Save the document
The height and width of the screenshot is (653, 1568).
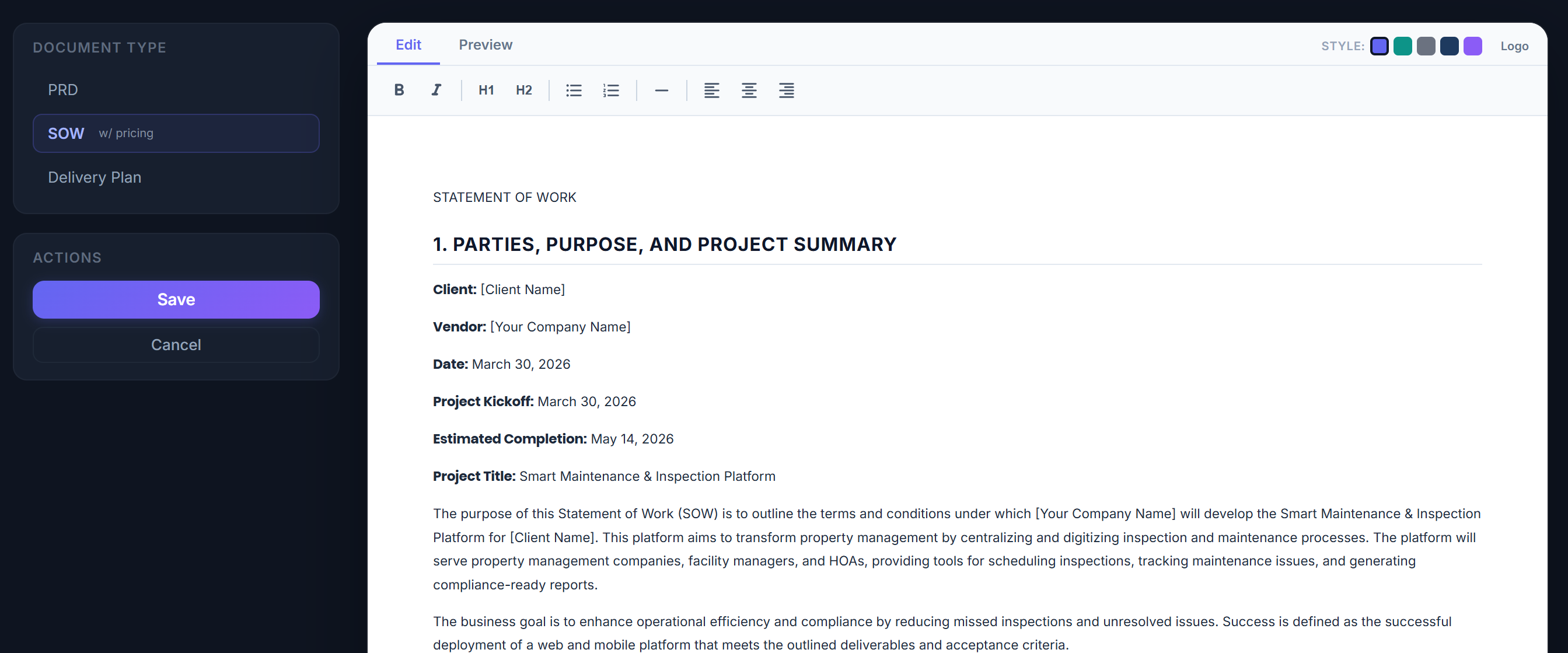pos(175,299)
